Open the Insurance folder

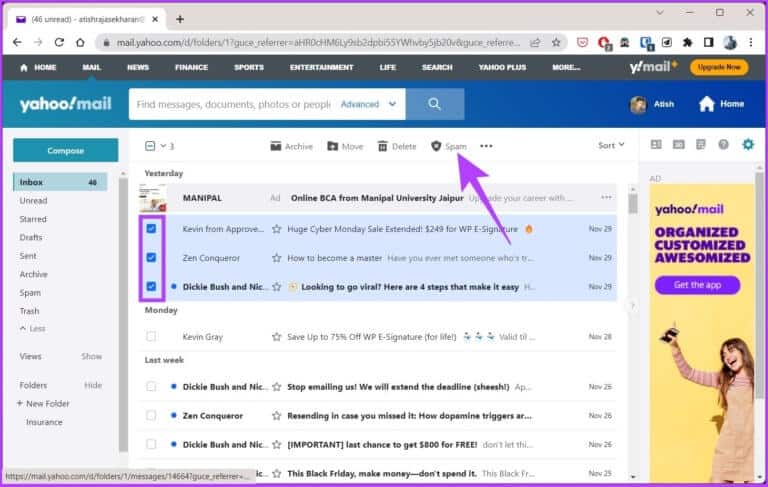44,422
